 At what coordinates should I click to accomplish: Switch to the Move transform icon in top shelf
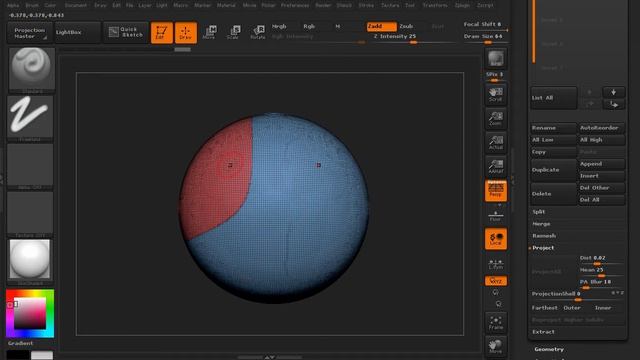click(209, 33)
